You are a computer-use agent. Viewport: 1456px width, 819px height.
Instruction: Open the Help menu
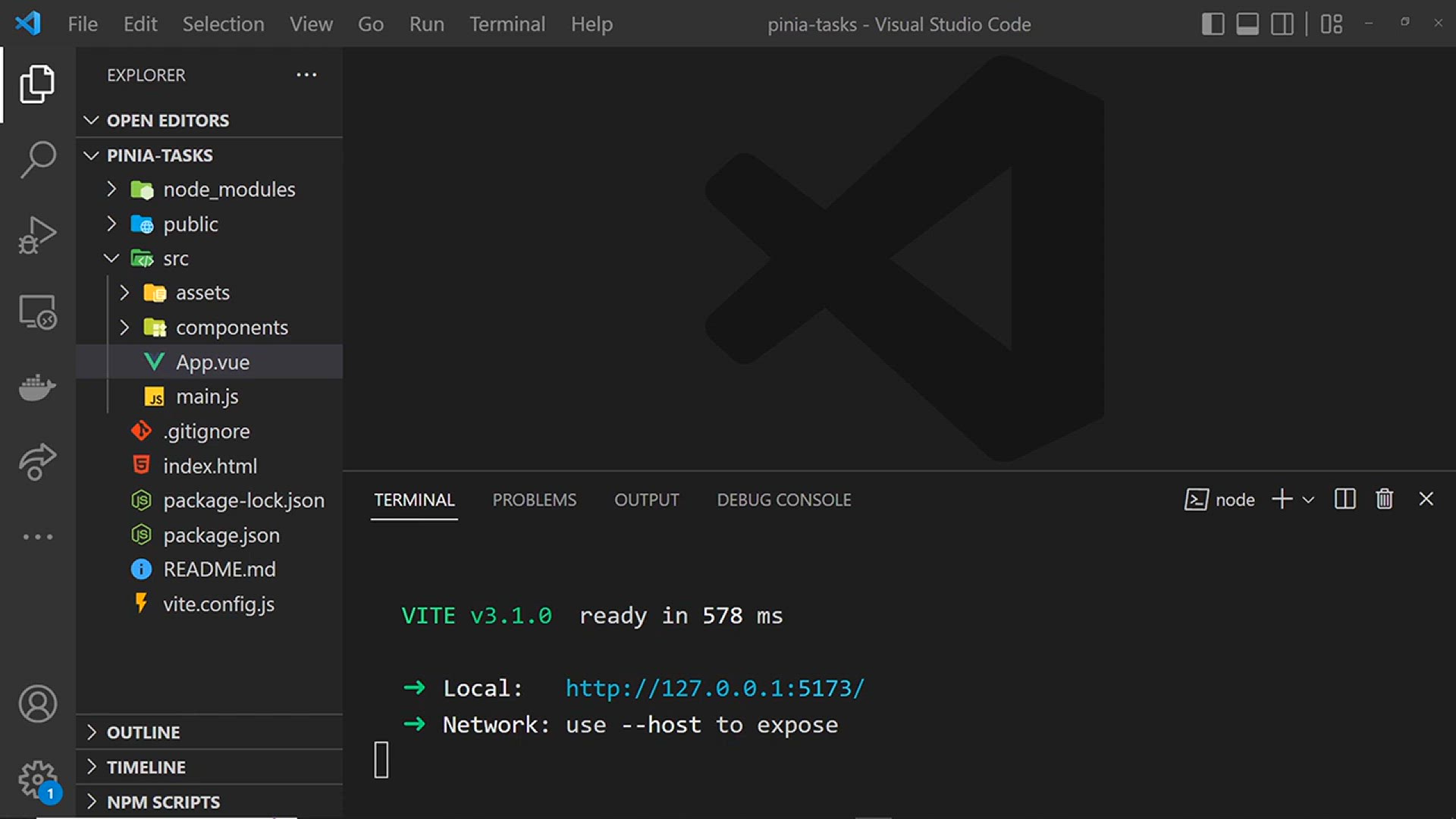pos(591,24)
